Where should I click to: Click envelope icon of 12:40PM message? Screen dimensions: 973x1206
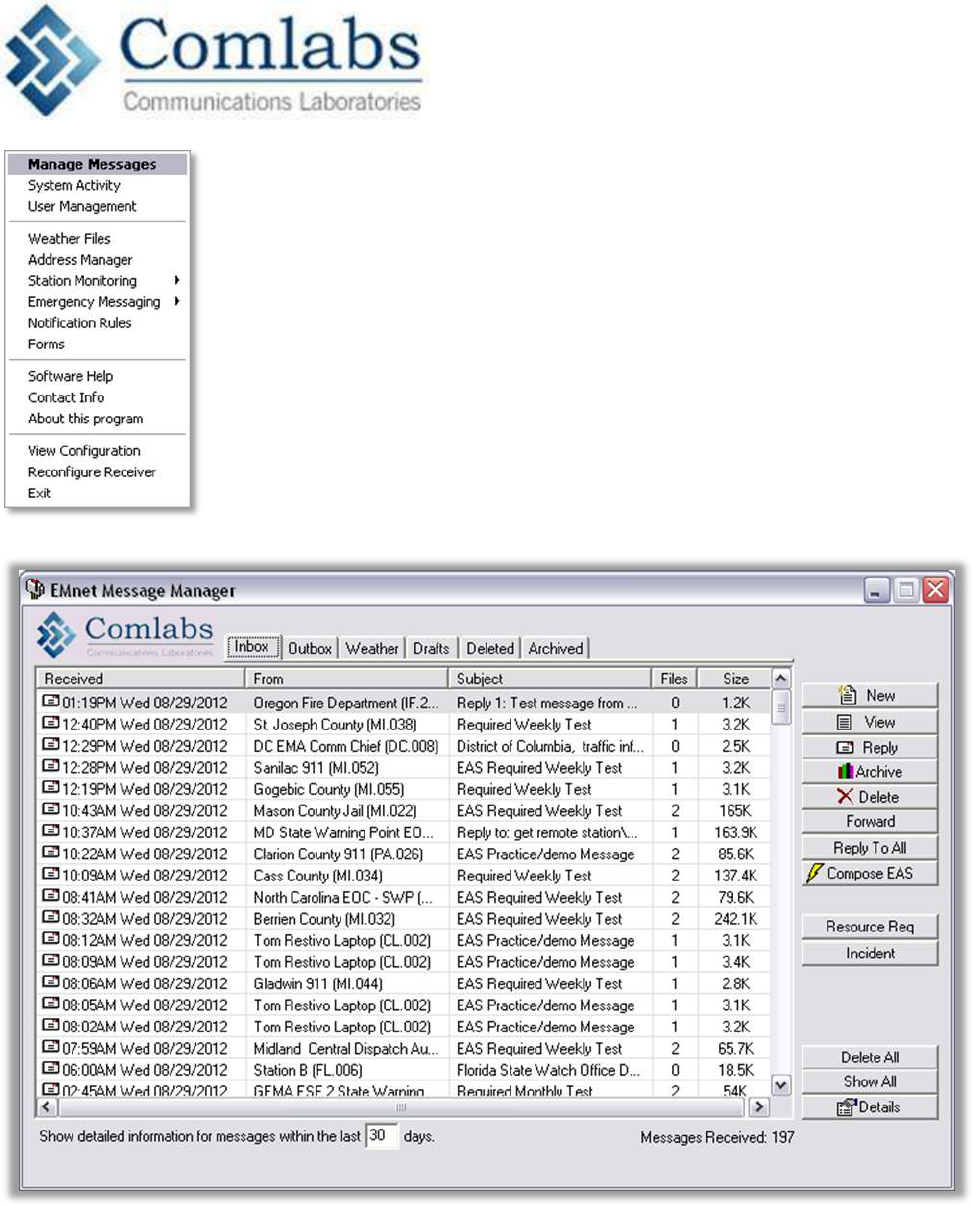pos(50,723)
